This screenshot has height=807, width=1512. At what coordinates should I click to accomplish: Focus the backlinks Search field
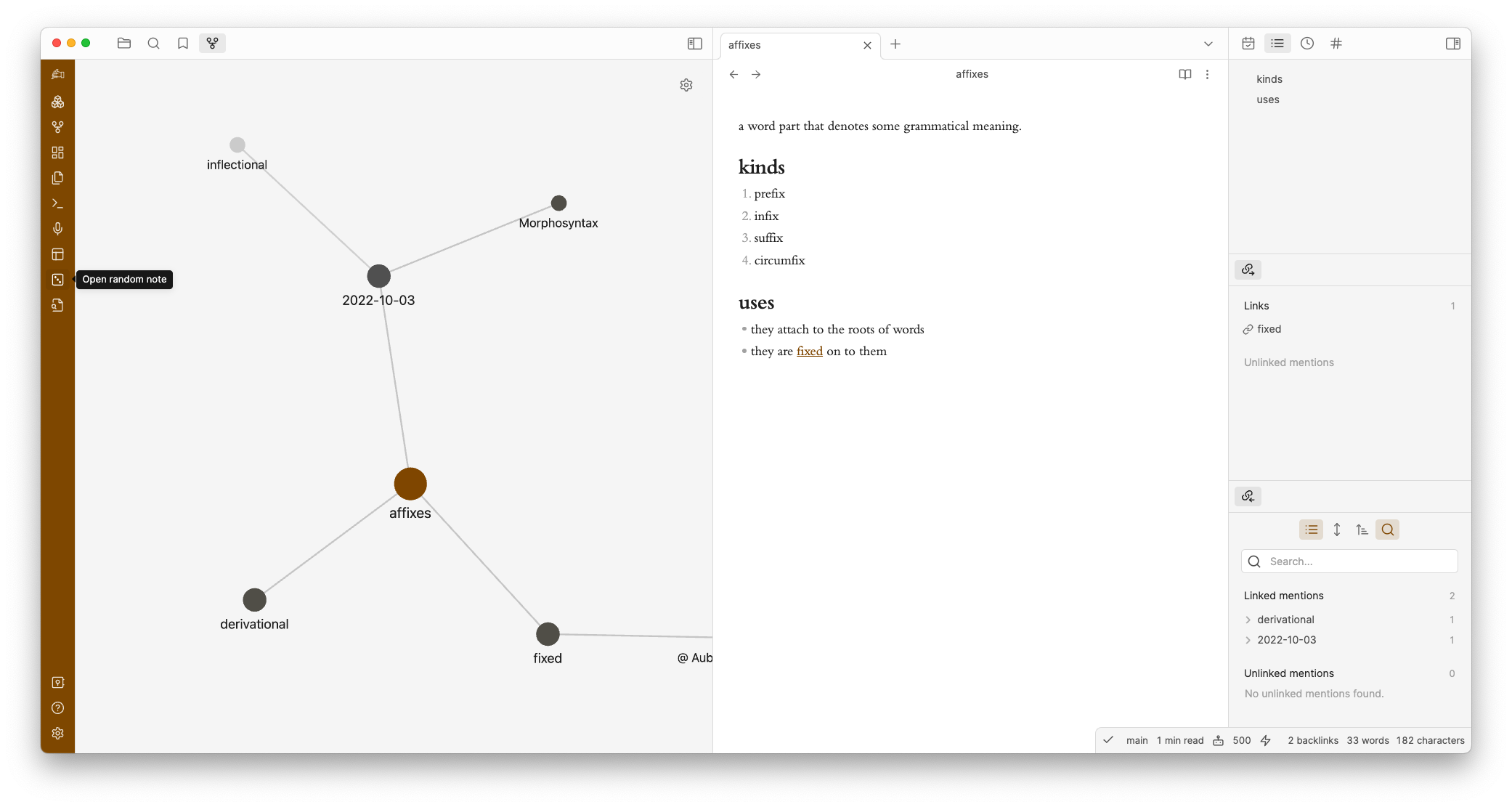[x=1349, y=561]
